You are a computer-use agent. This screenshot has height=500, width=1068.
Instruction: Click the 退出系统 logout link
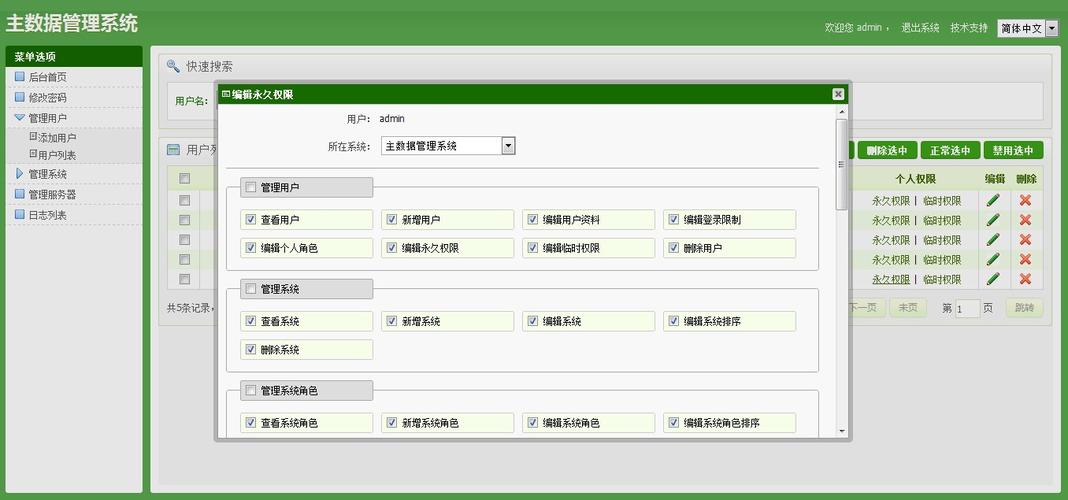point(920,28)
